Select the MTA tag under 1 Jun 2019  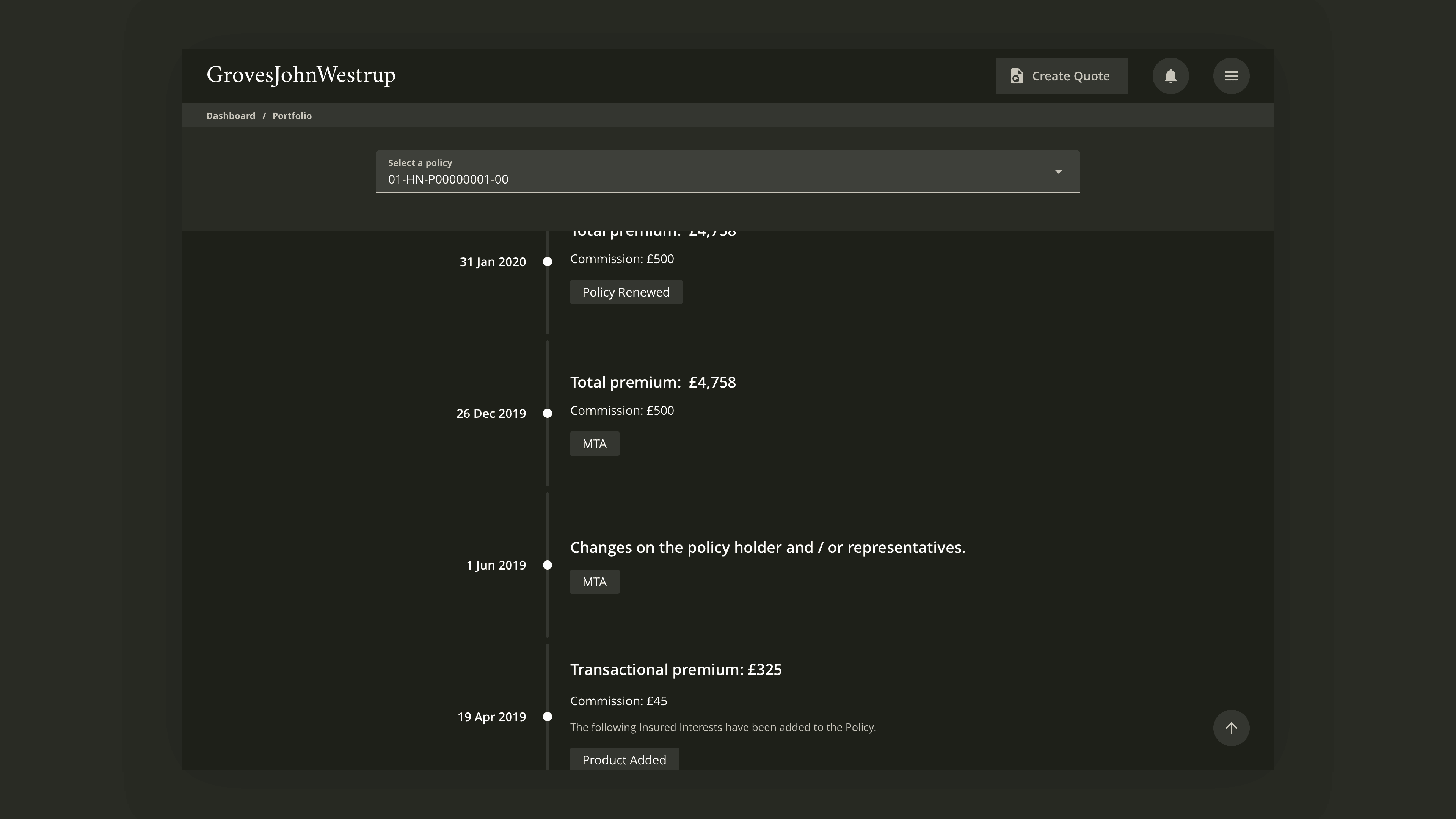click(x=595, y=582)
